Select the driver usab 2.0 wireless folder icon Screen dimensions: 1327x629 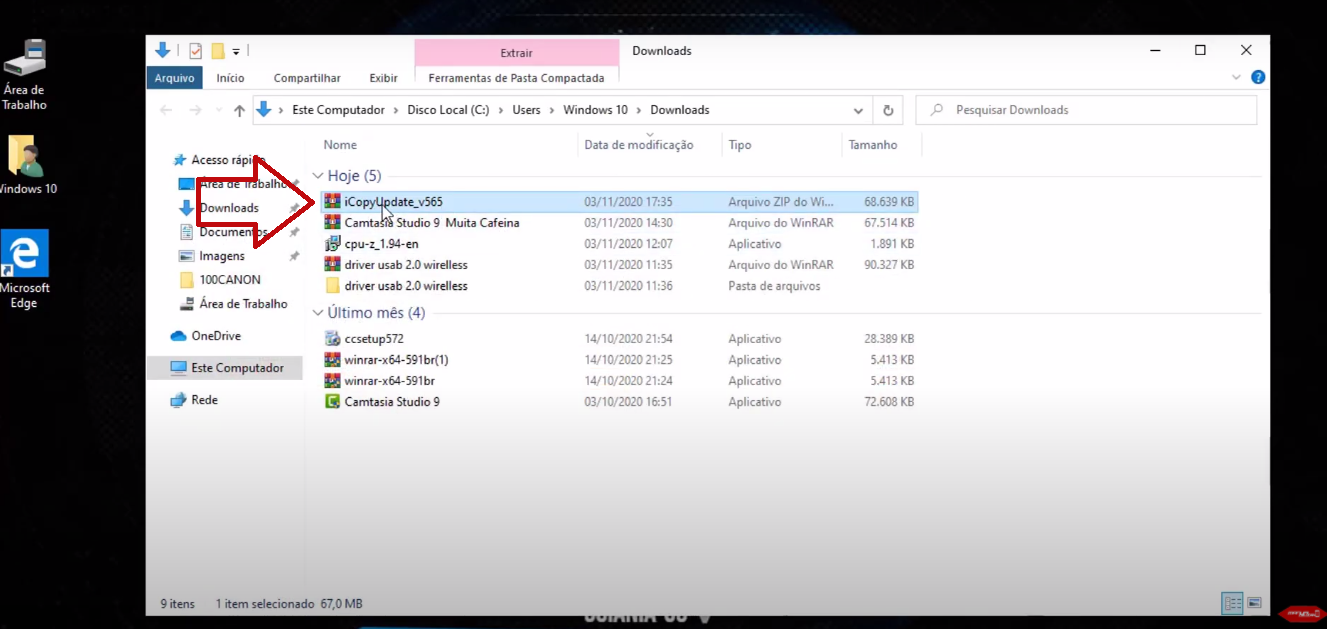click(333, 286)
